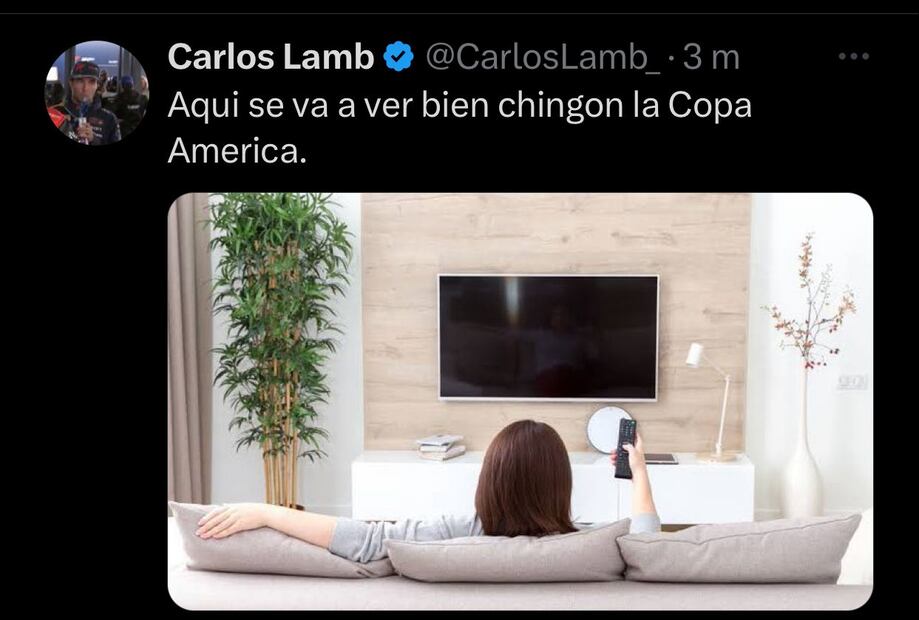
Task: Click the display name Carlos Lamb
Action: click(271, 57)
